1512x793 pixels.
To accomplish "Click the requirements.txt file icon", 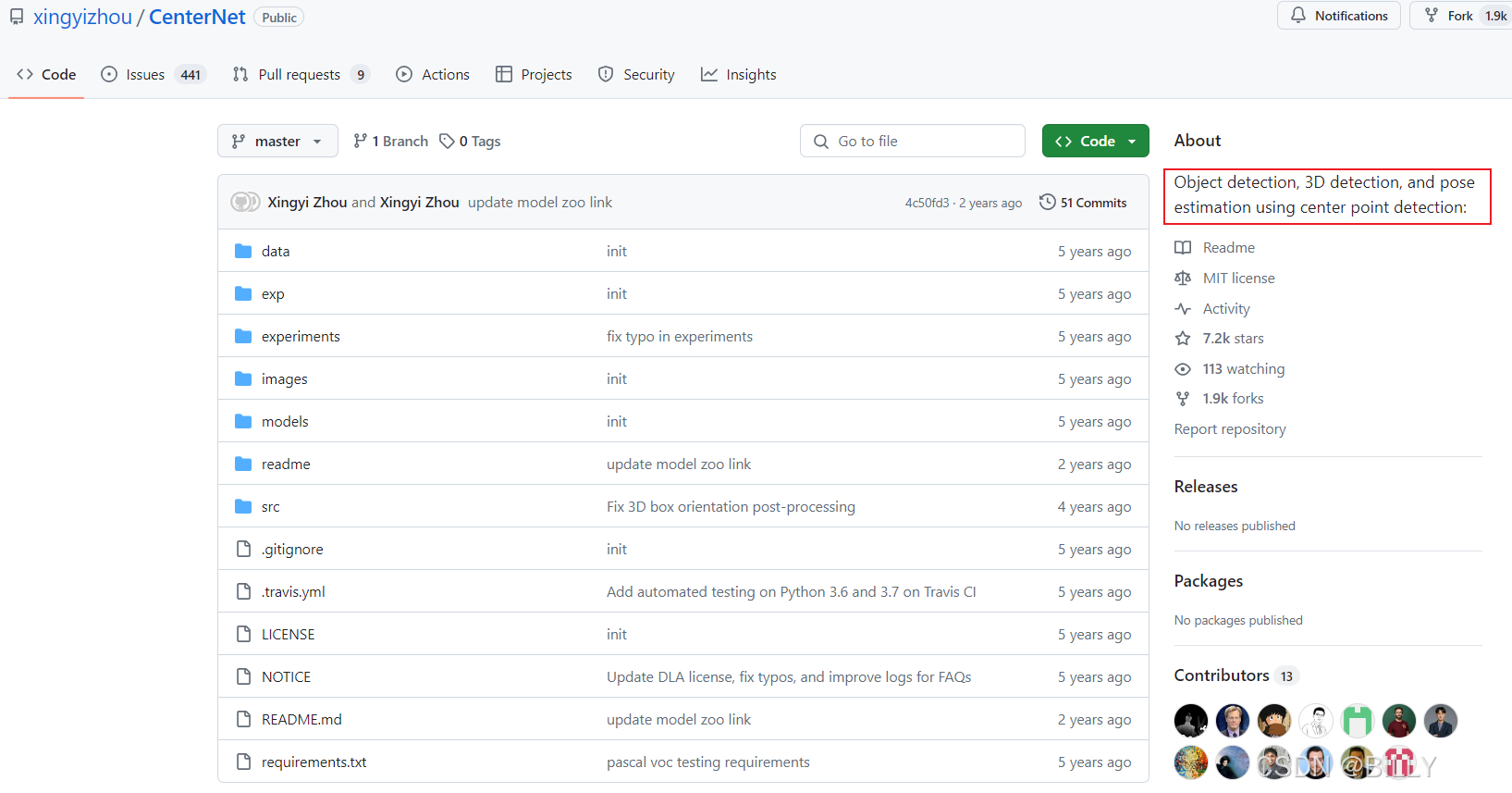I will click(x=243, y=762).
